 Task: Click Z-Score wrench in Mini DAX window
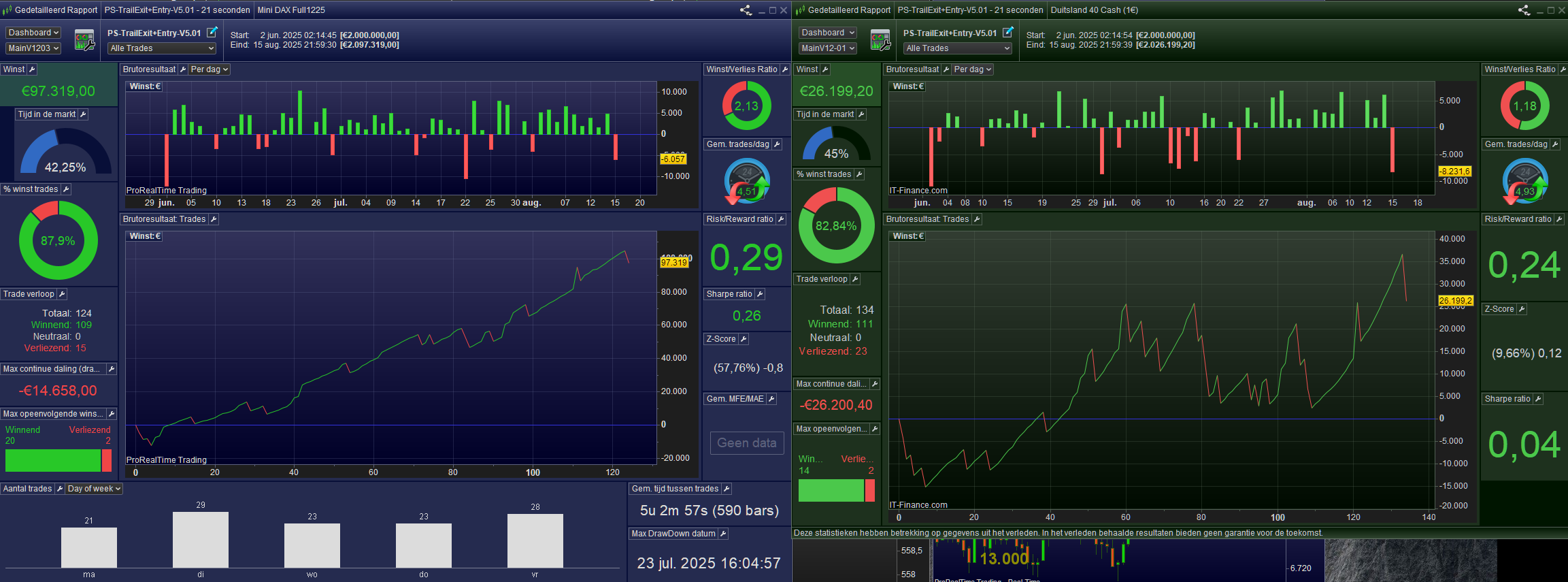[x=744, y=339]
